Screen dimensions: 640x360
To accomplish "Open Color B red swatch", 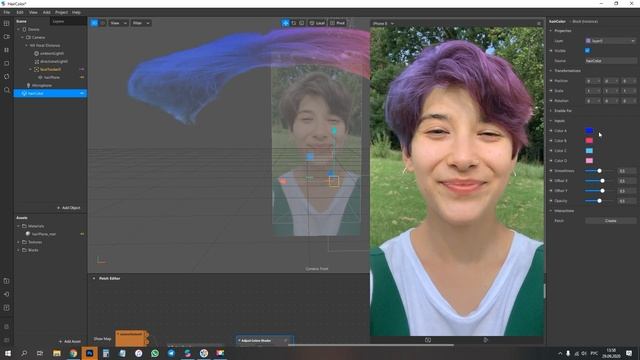I will coord(589,140).
